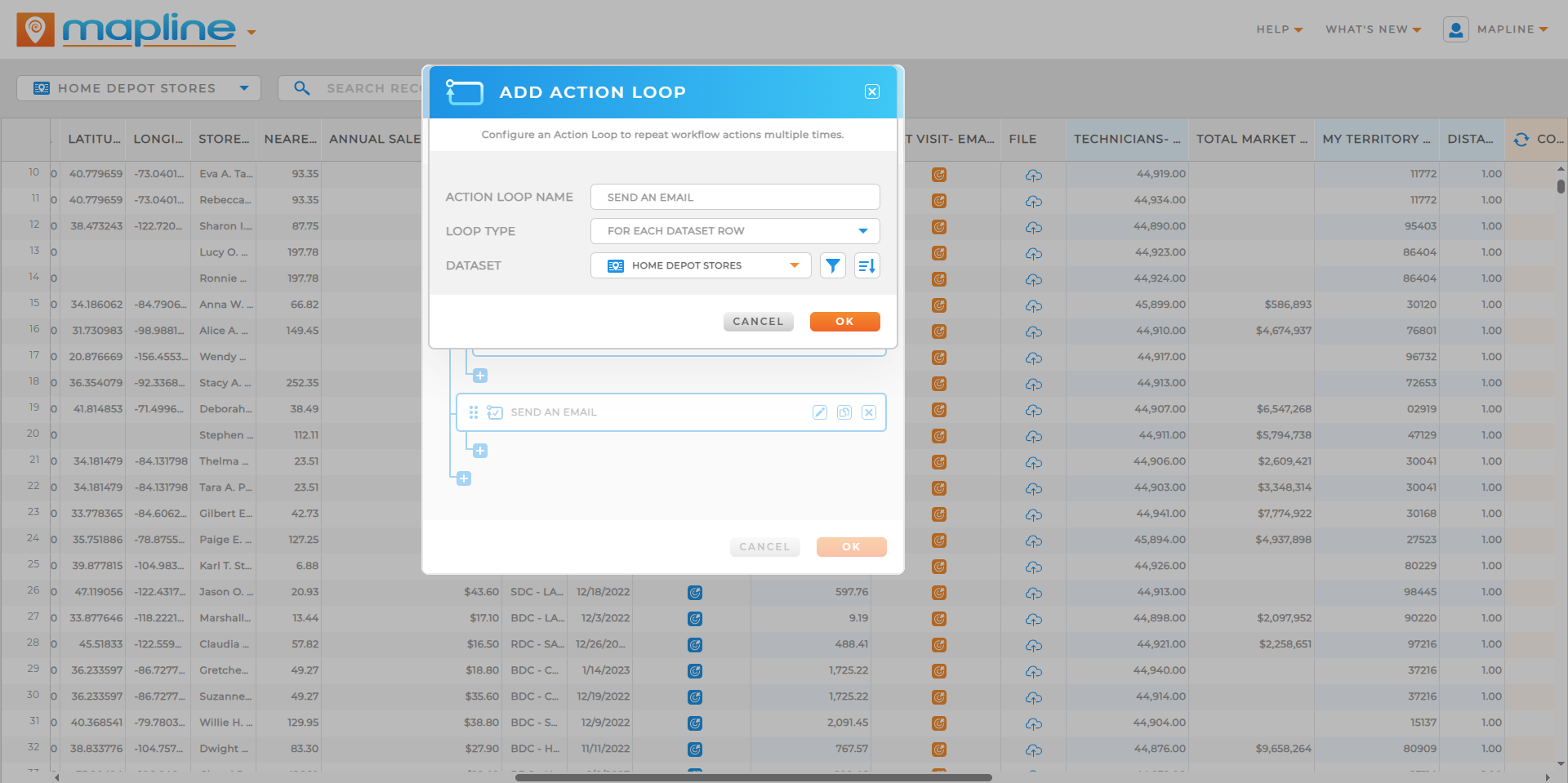Click the user profile avatar icon
This screenshot has height=783, width=1568.
coord(1455,29)
